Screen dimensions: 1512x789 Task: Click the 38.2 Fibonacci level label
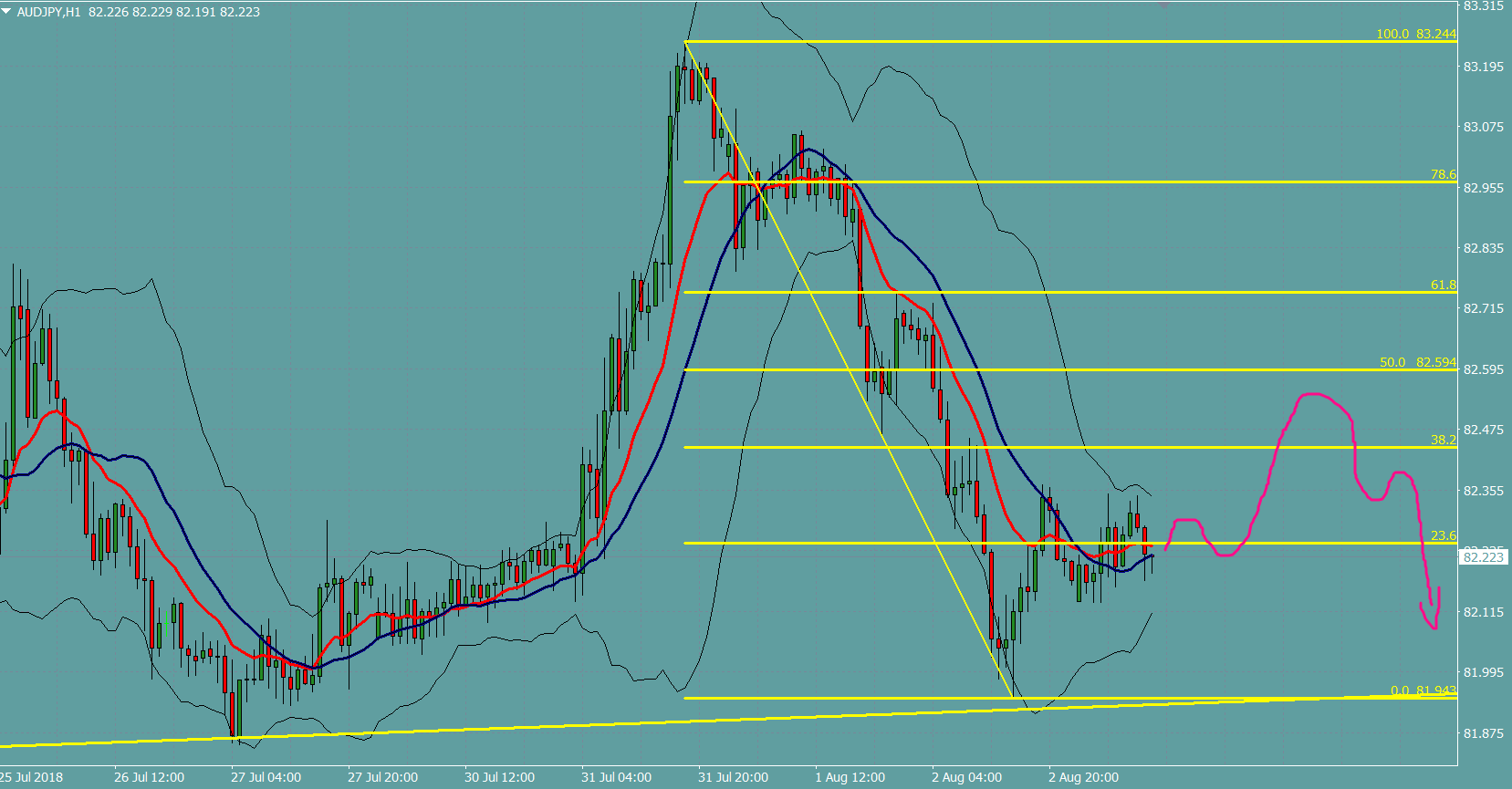(x=1443, y=440)
